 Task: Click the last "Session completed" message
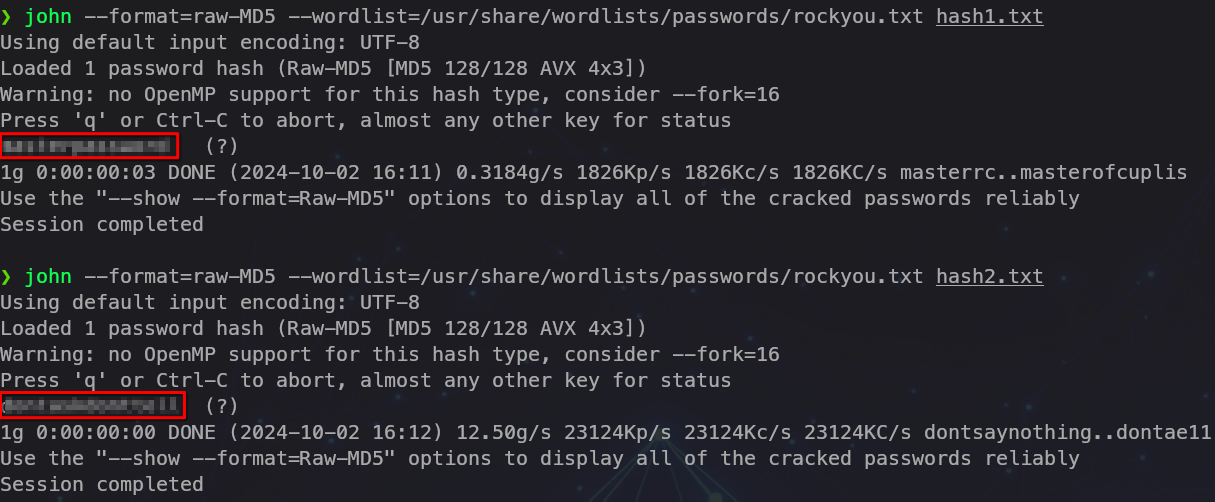click(102, 484)
